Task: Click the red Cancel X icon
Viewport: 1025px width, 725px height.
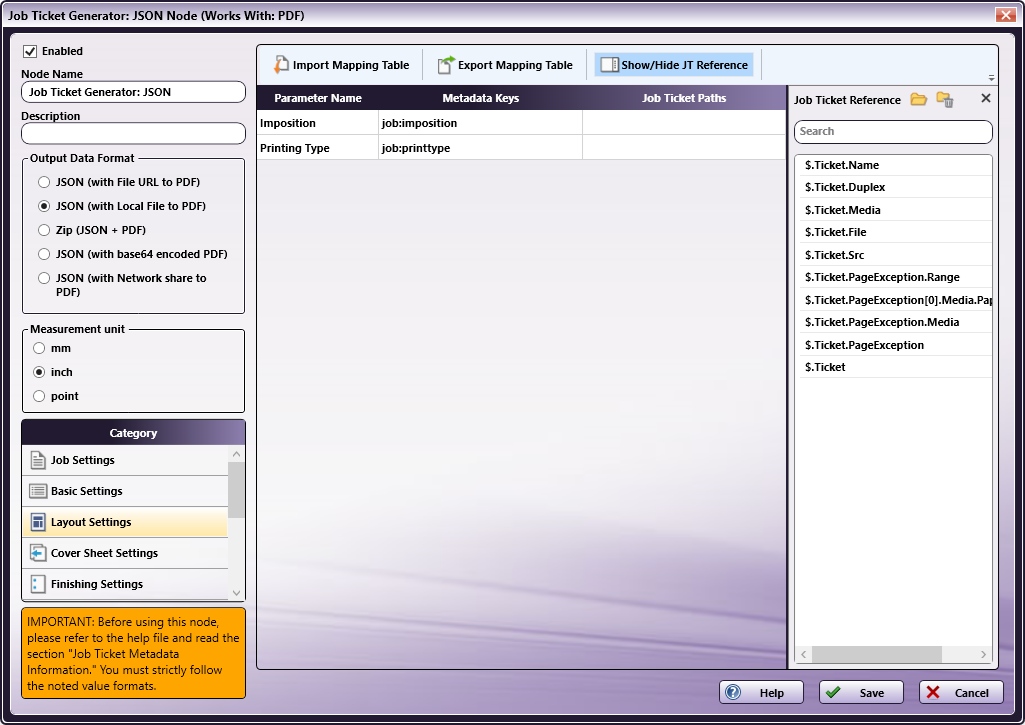Action: point(933,692)
